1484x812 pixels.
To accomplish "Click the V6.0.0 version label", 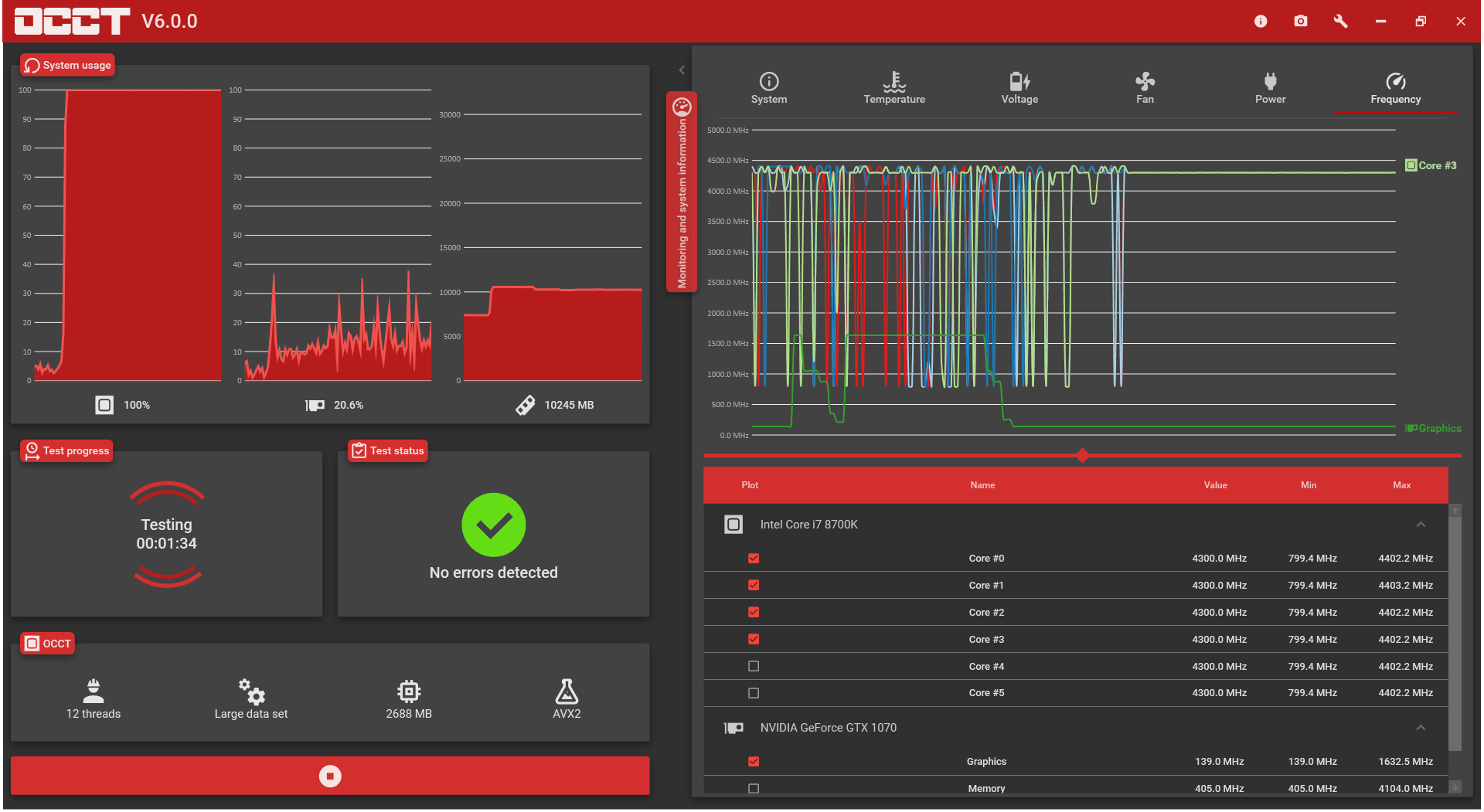I will (x=169, y=22).
